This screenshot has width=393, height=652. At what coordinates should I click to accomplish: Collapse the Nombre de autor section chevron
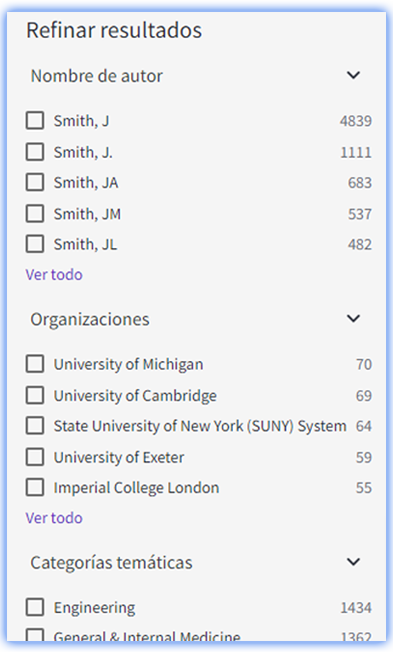point(353,75)
